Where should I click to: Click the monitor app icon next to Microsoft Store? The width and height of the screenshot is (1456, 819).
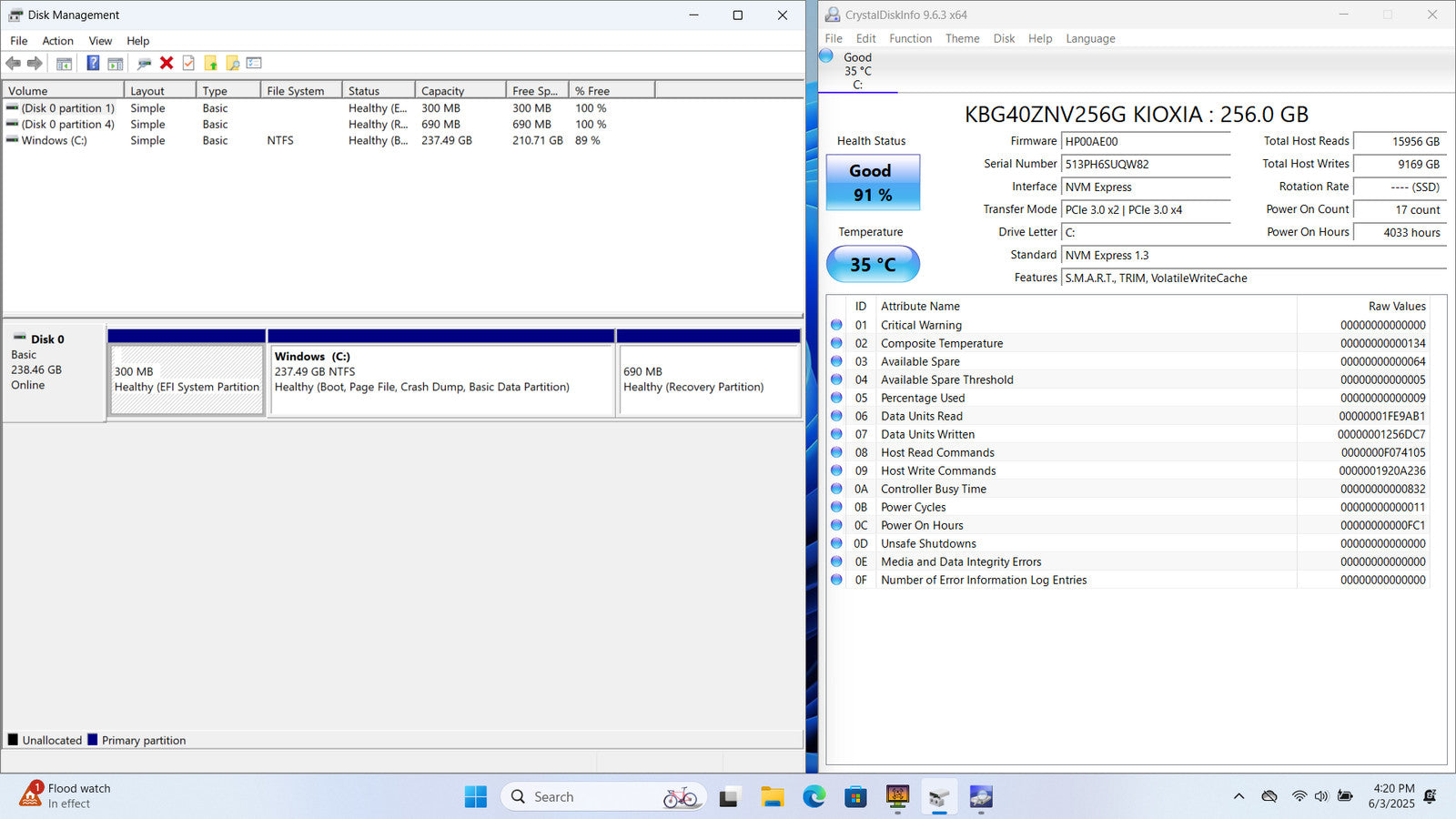[x=897, y=797]
